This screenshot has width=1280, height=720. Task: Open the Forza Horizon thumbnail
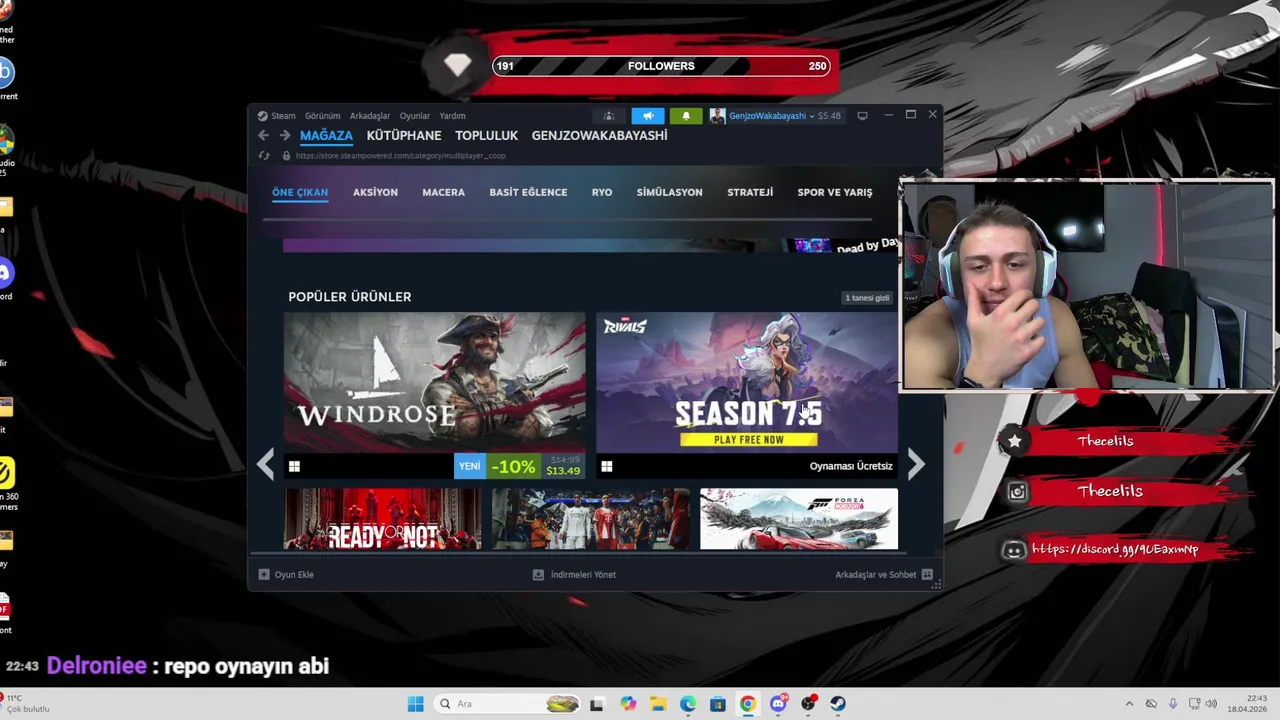799,519
